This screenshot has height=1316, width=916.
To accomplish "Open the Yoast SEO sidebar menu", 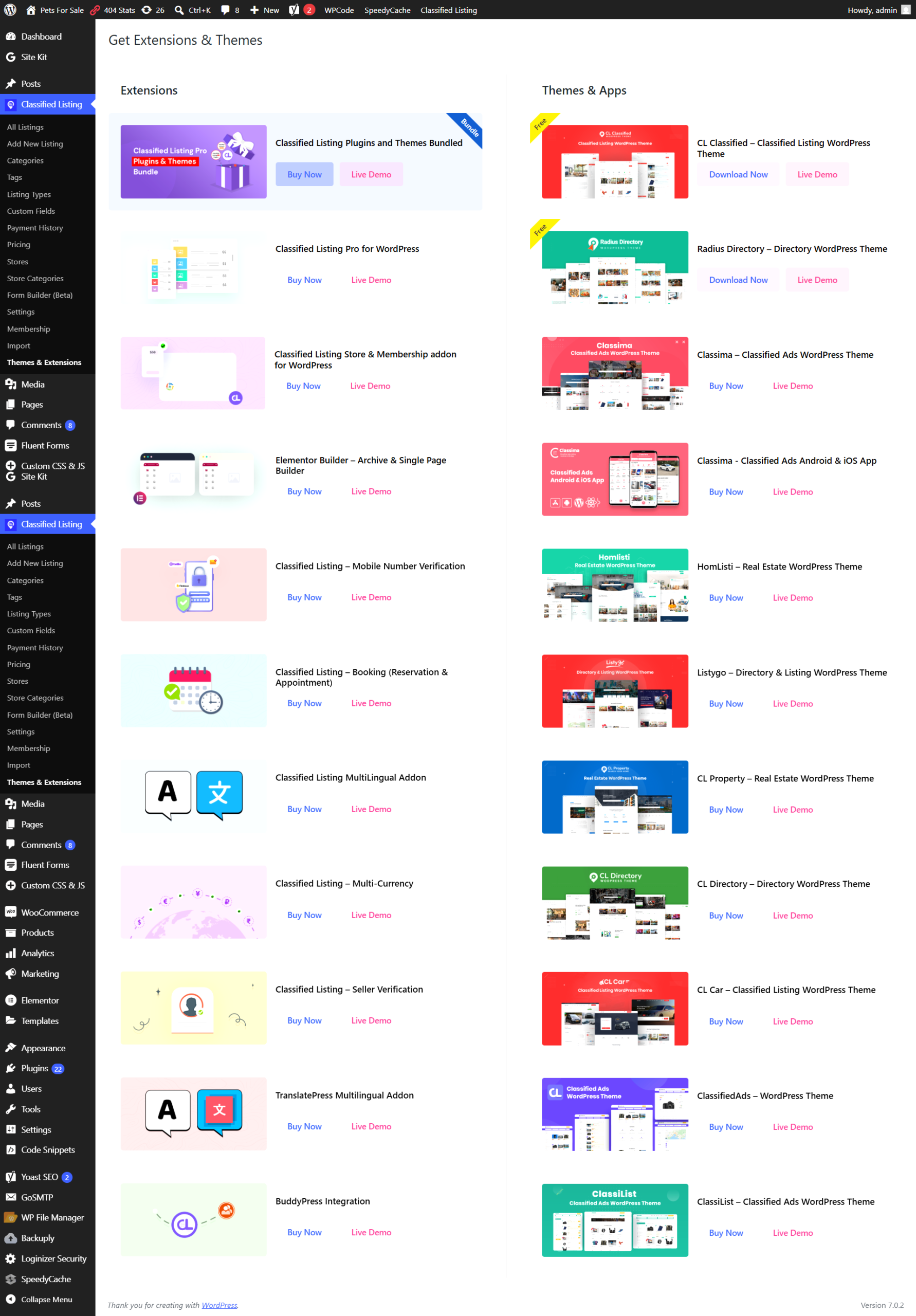I will [x=48, y=1177].
